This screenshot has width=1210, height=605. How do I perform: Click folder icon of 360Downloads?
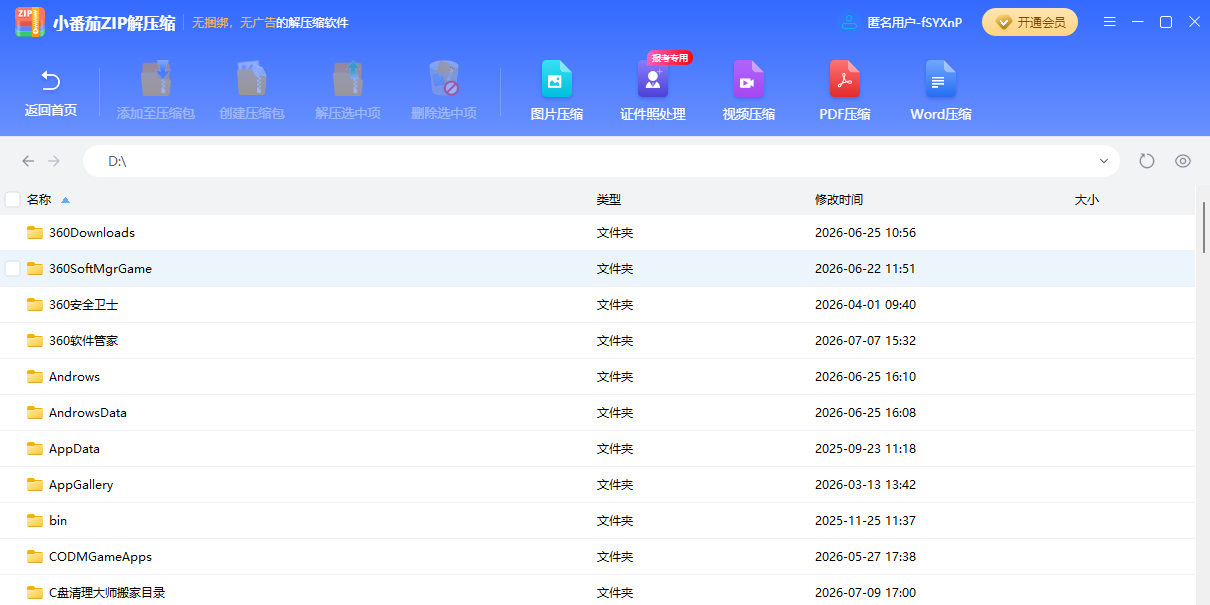(x=35, y=233)
